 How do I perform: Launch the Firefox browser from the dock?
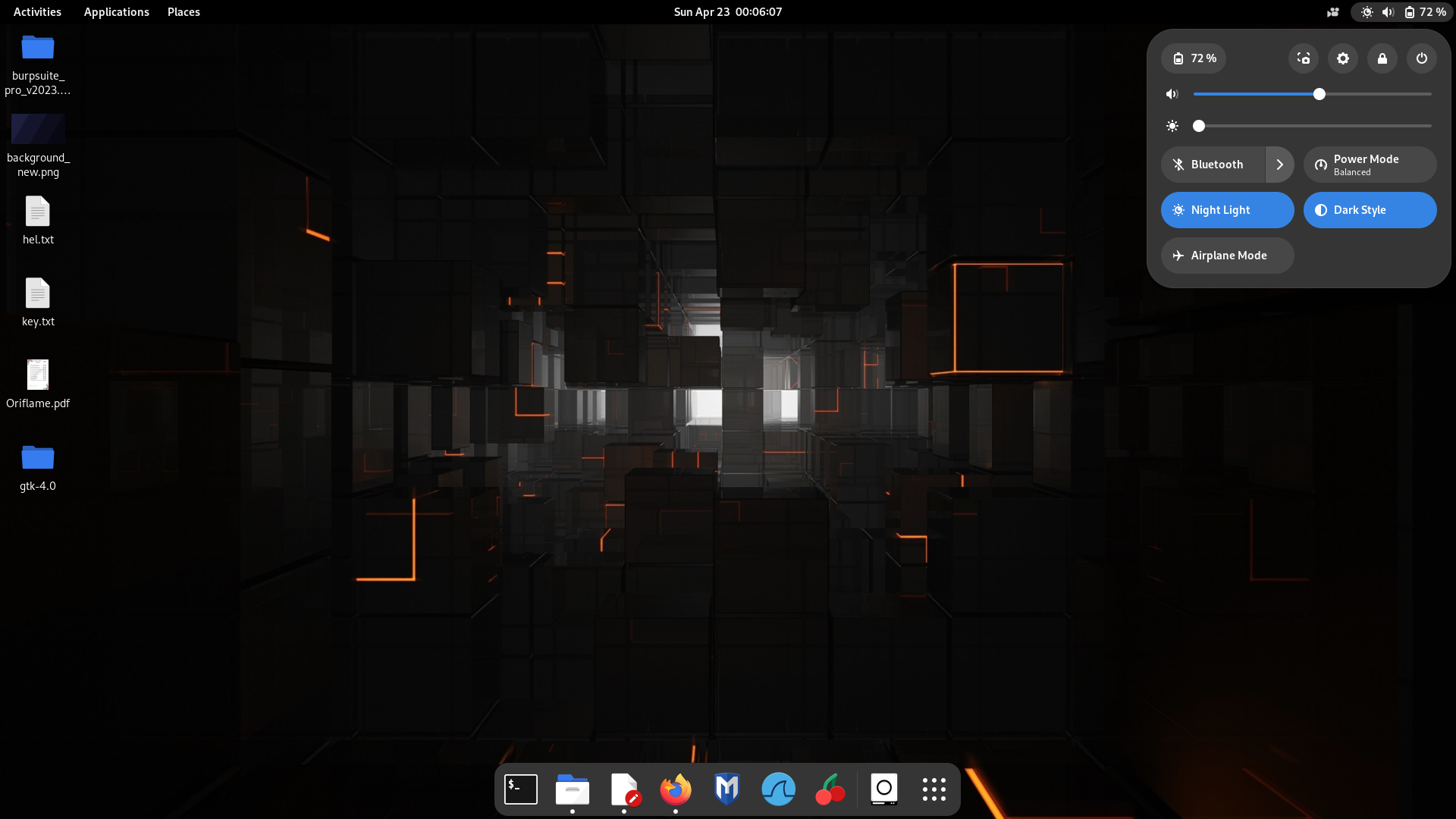point(675,789)
